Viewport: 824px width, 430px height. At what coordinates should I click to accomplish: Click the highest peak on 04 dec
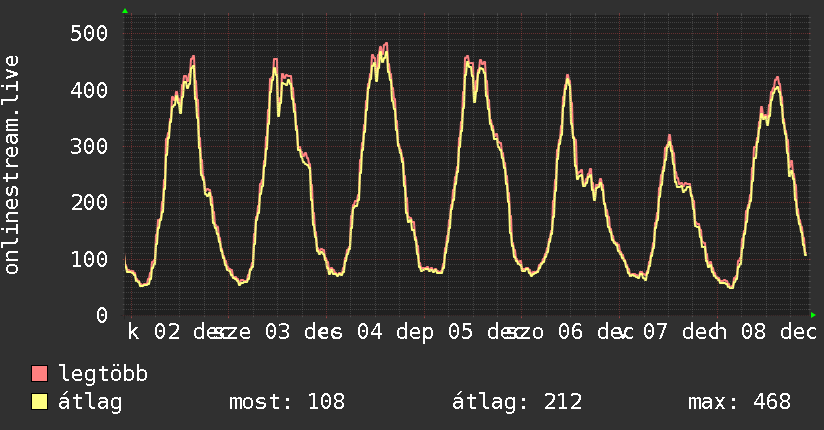click(386, 44)
